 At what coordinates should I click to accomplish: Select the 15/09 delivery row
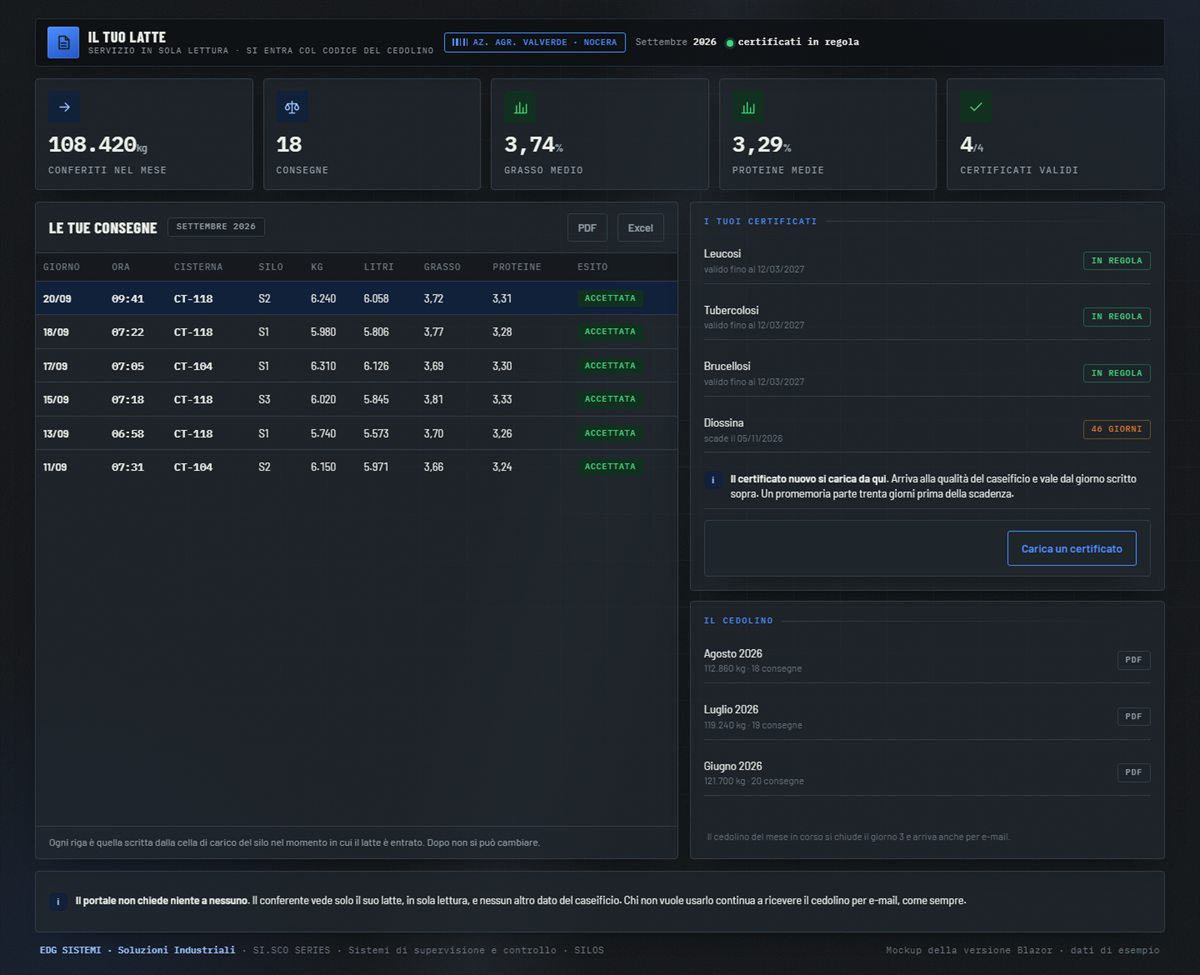(357, 399)
